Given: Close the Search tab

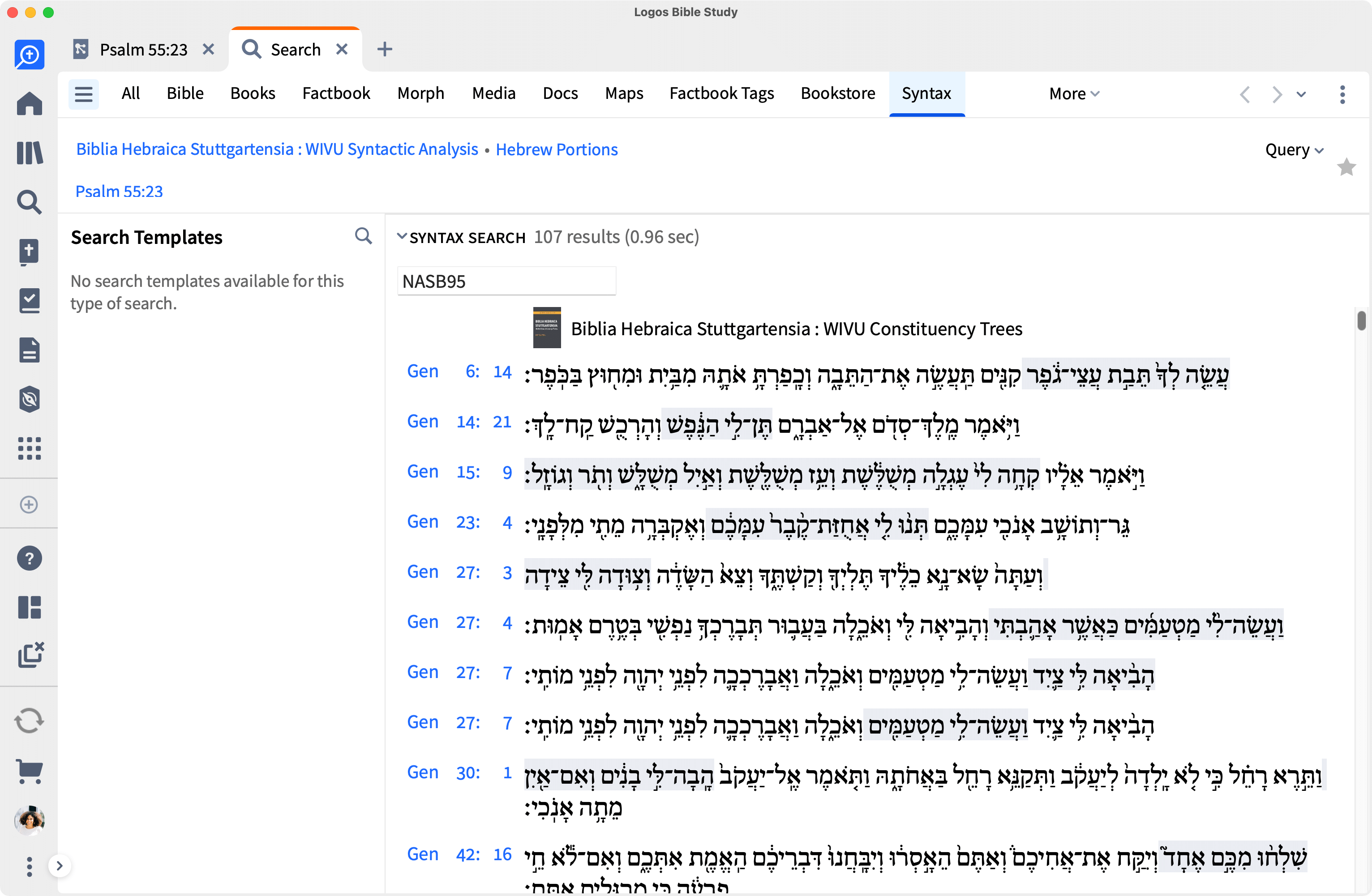Looking at the screenshot, I should click(342, 50).
